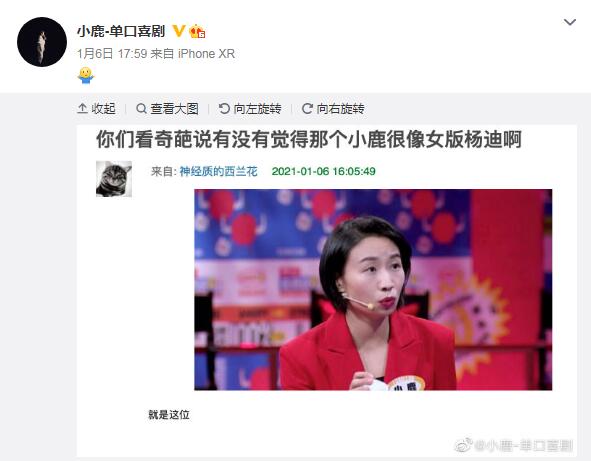Image resolution: width=591 pixels, height=461 pixels.
Task: Click the up arrow collapse icon
Action: click(x=82, y=109)
